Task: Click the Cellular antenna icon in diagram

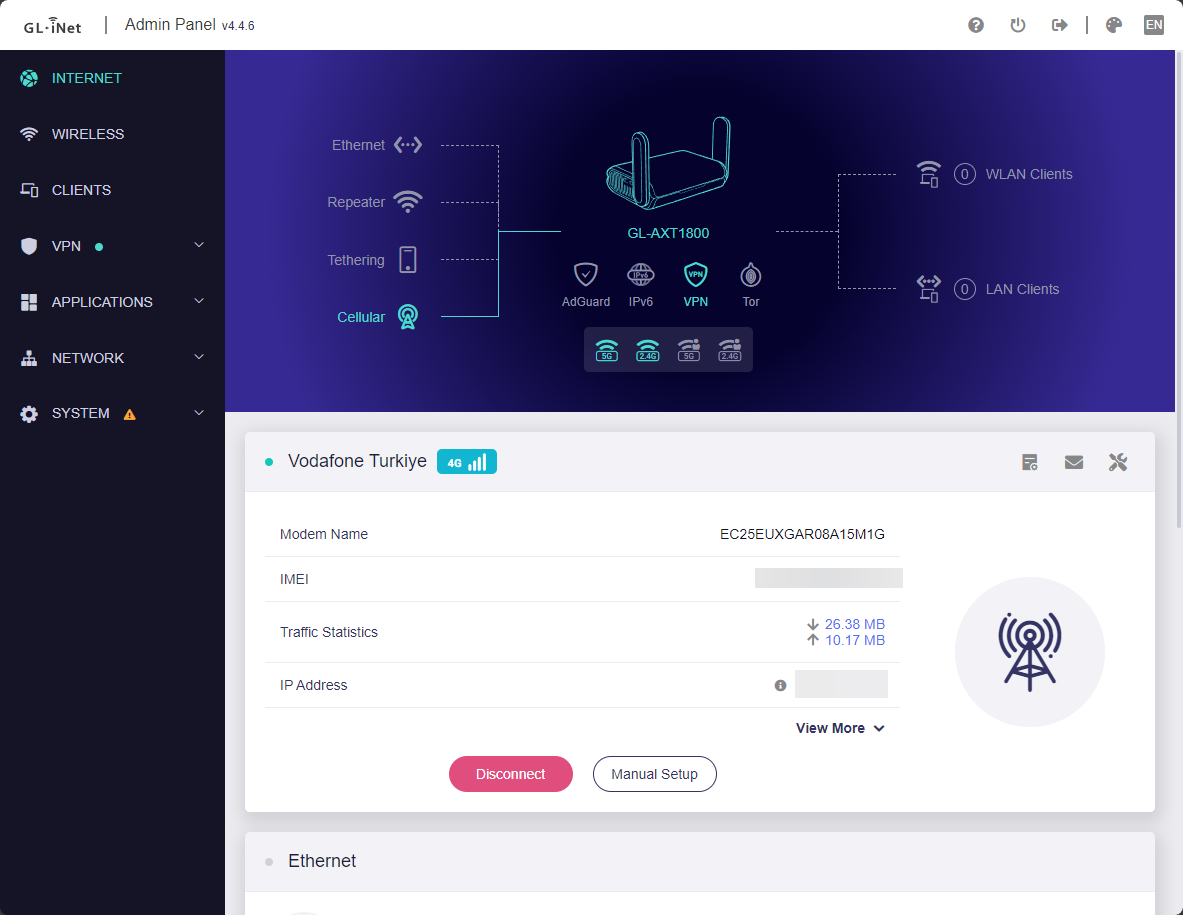Action: 408,317
